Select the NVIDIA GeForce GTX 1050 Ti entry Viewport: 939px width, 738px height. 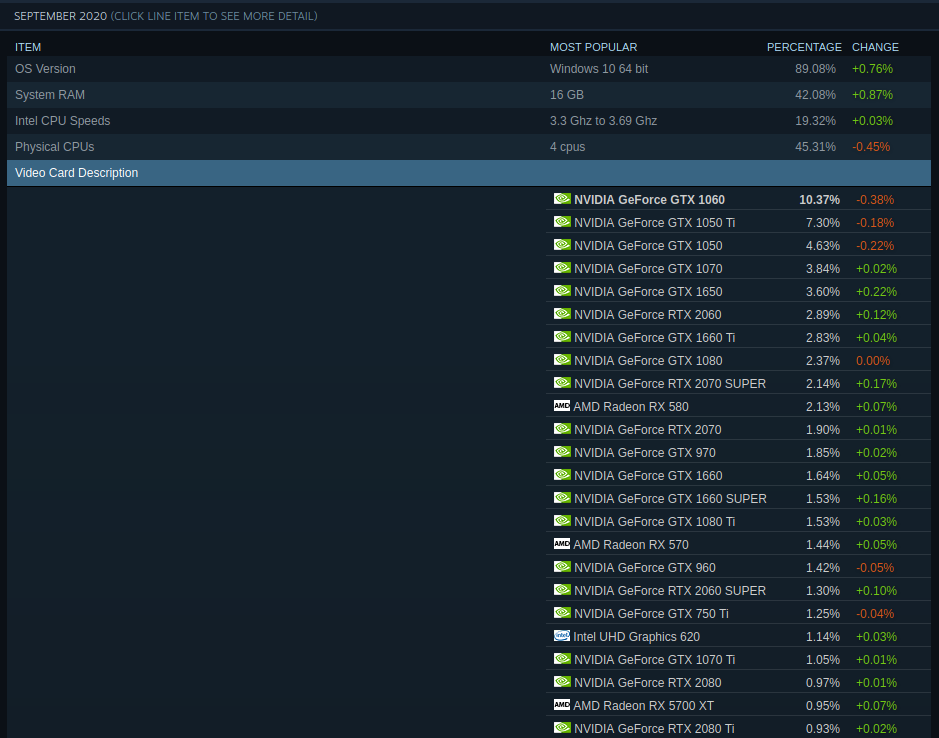pyautogui.click(x=654, y=223)
